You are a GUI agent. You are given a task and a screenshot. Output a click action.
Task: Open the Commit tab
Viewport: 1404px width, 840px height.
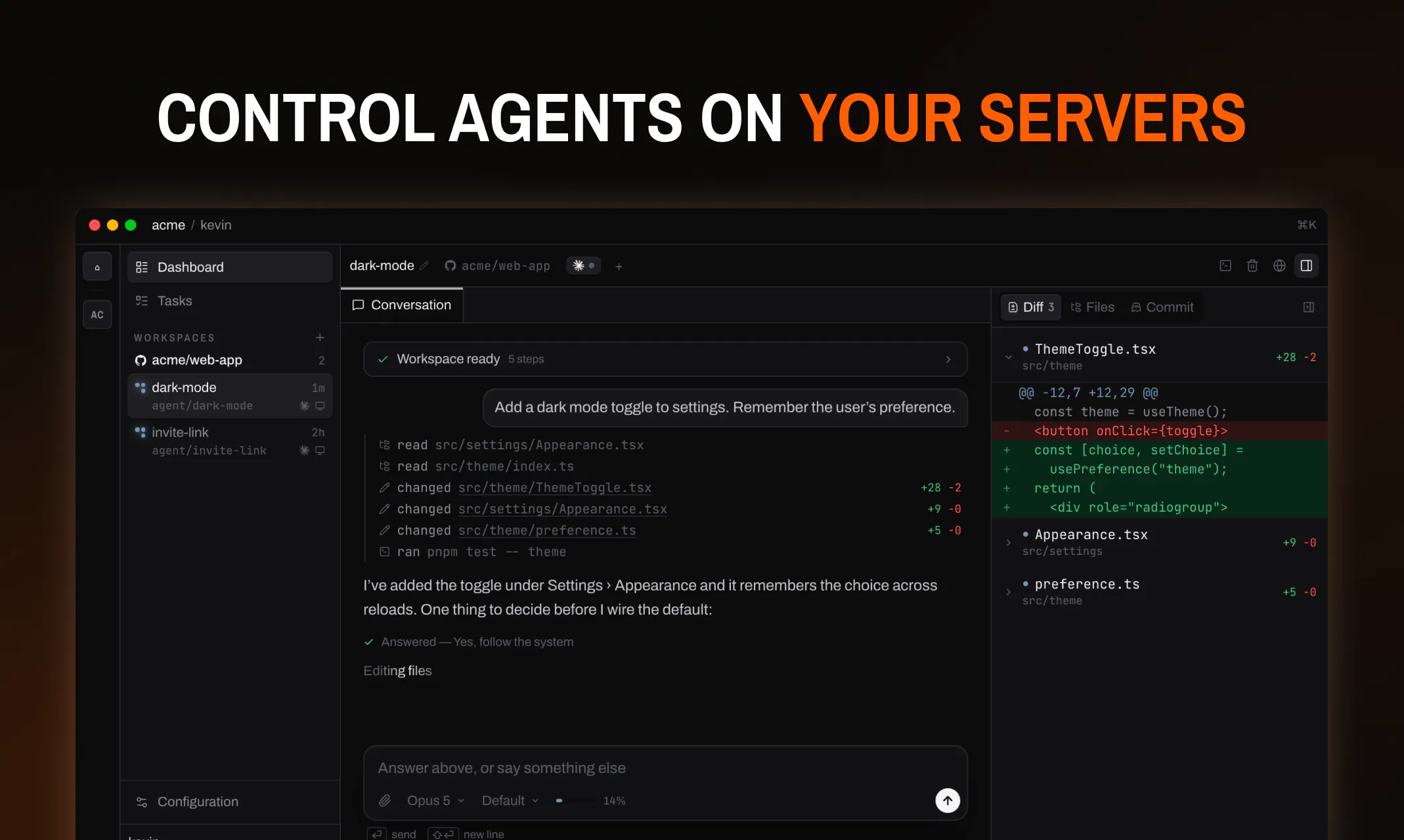click(x=1162, y=307)
